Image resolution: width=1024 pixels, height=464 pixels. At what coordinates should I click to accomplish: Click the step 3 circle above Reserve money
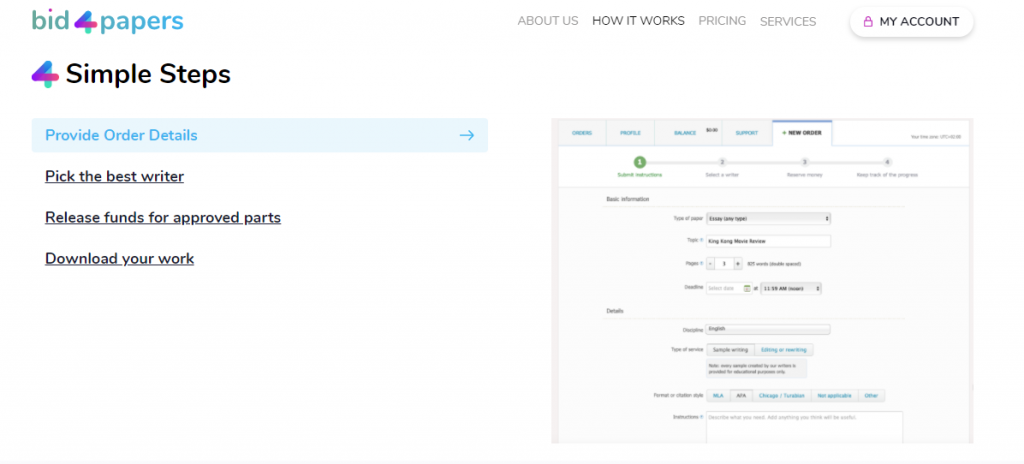pyautogui.click(x=805, y=162)
